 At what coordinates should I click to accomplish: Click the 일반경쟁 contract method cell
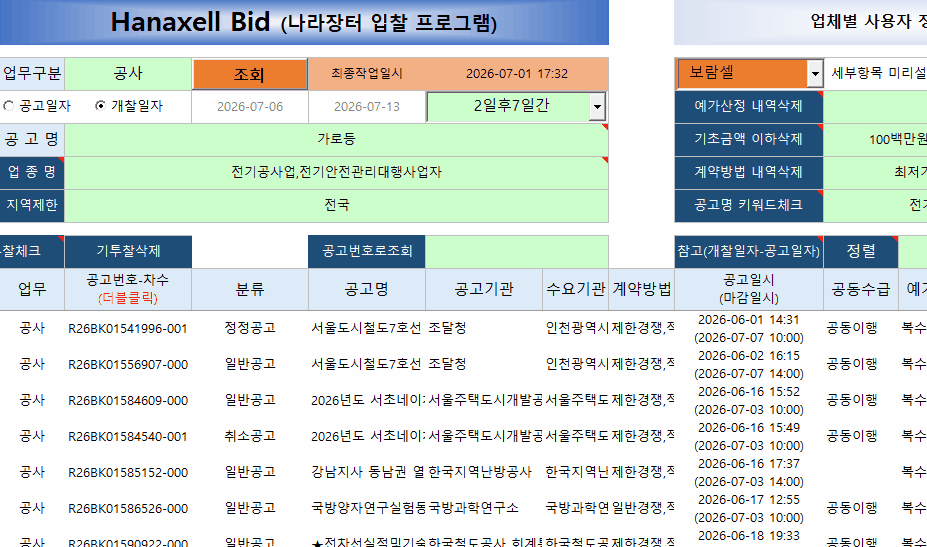pyautogui.click(x=643, y=508)
